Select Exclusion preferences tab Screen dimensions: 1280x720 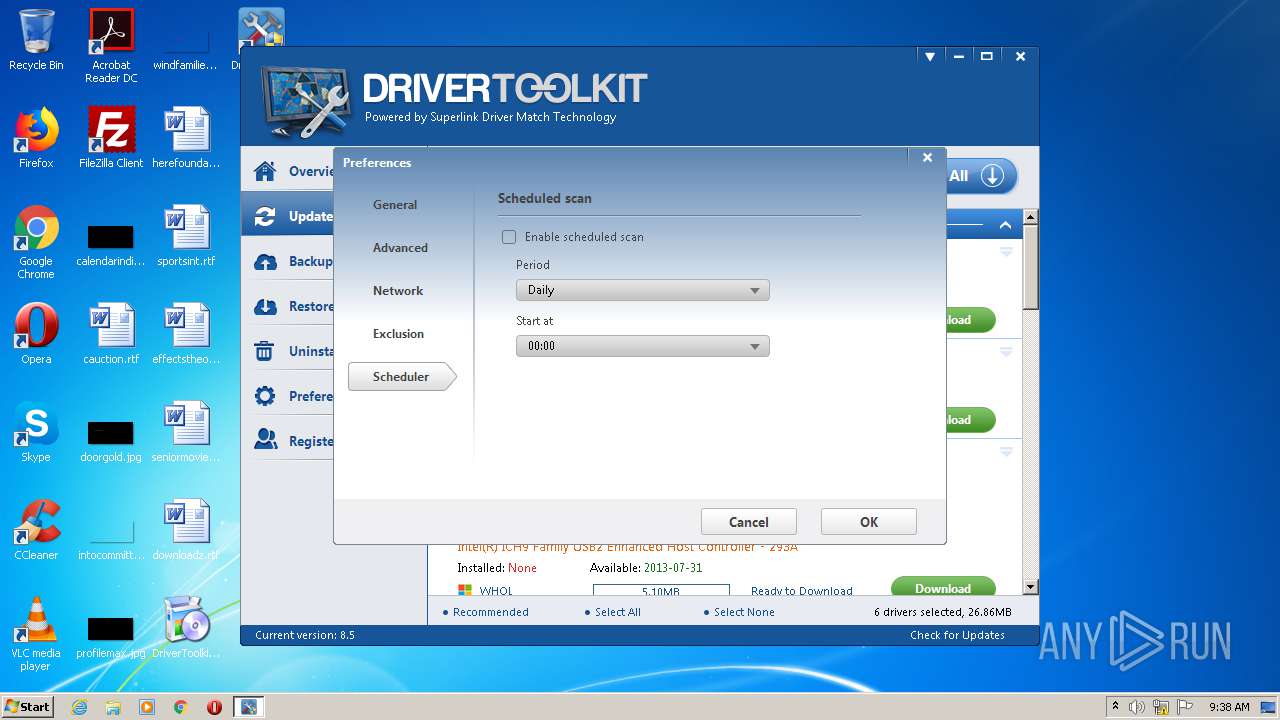(x=398, y=334)
